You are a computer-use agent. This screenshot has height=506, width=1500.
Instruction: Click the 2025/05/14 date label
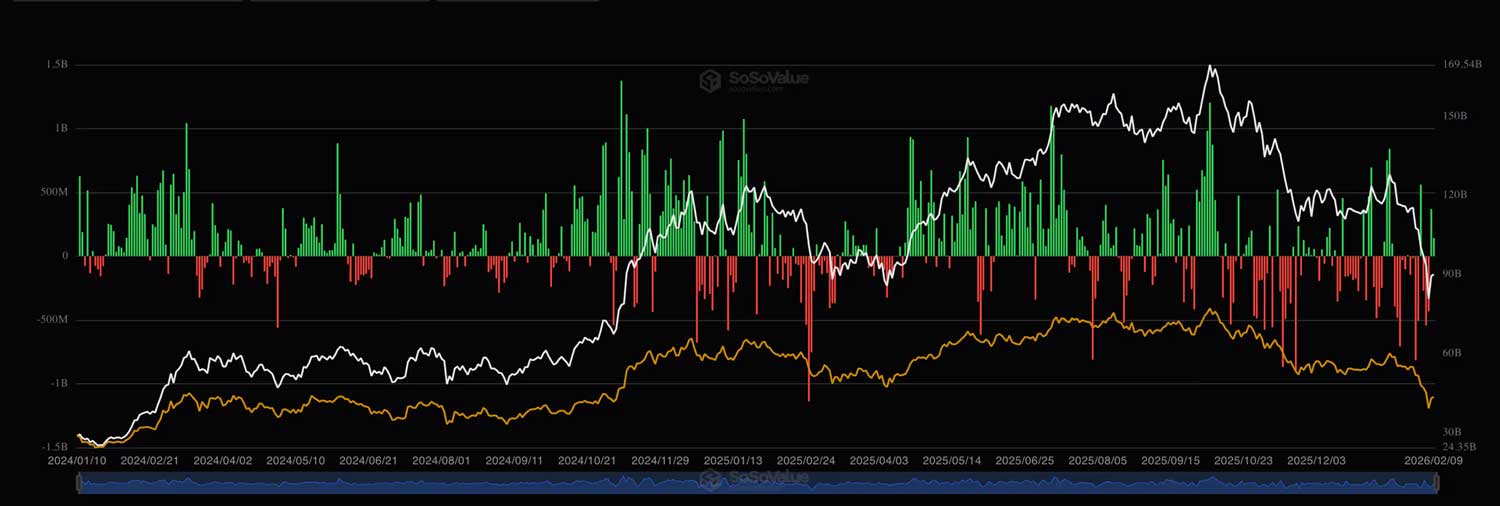click(952, 461)
